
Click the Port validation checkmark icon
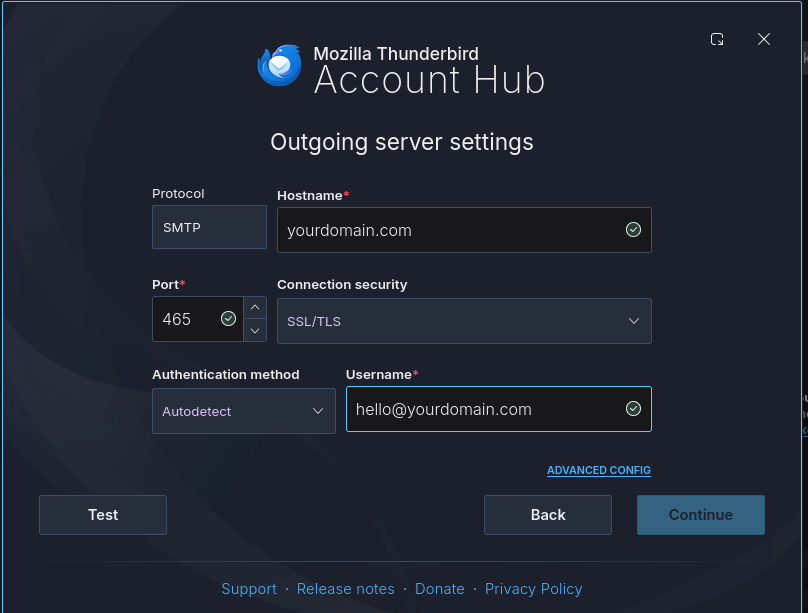pyautogui.click(x=228, y=319)
